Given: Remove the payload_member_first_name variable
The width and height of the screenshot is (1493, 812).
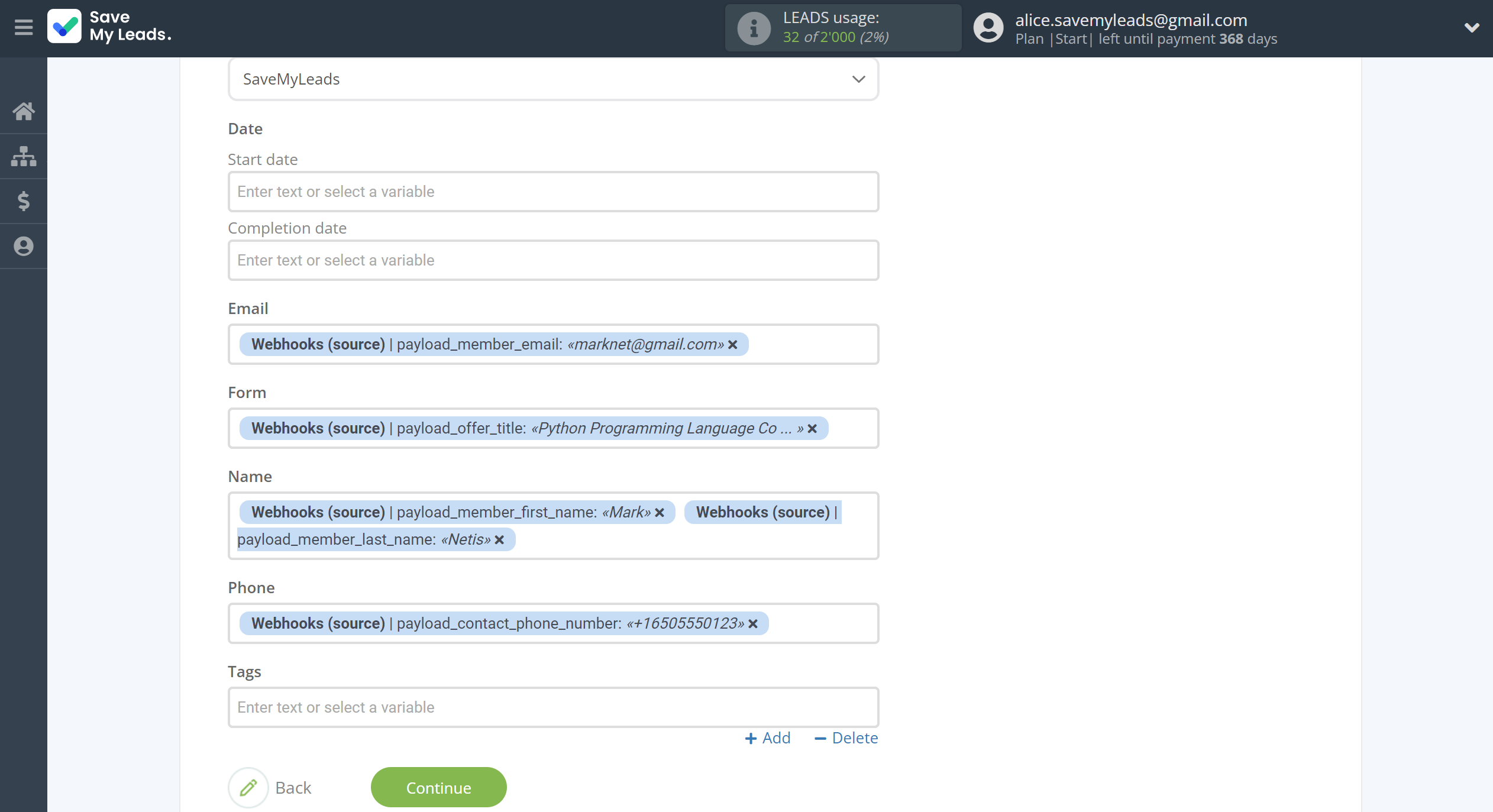Looking at the screenshot, I should tap(660, 513).
